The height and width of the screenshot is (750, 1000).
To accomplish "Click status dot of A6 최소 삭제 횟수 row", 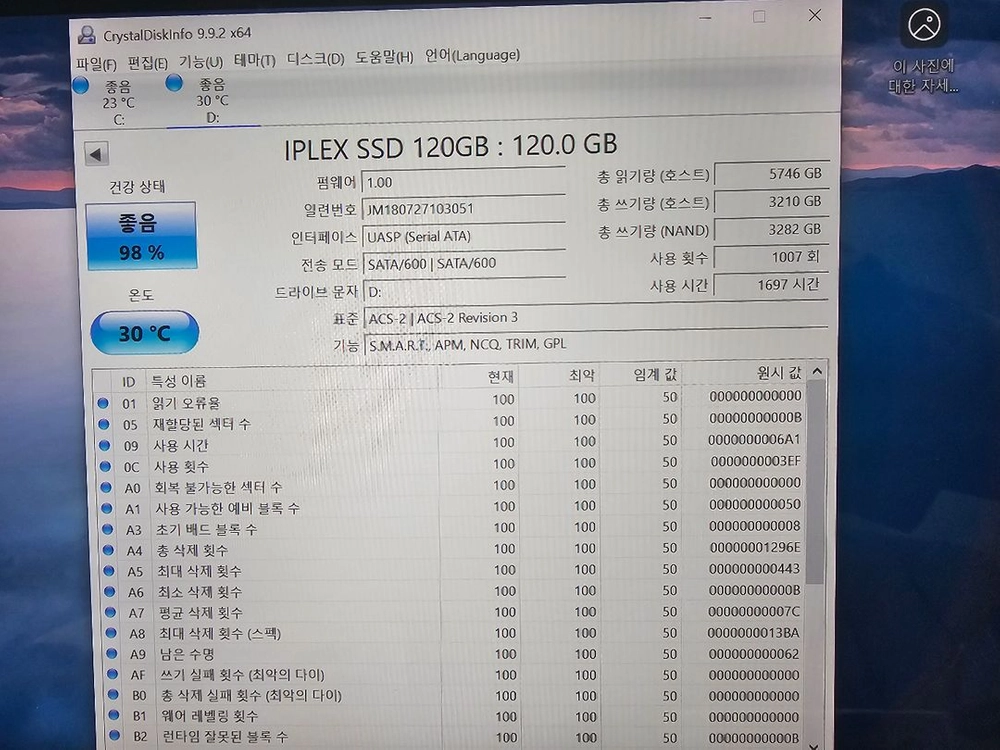I will [x=110, y=592].
